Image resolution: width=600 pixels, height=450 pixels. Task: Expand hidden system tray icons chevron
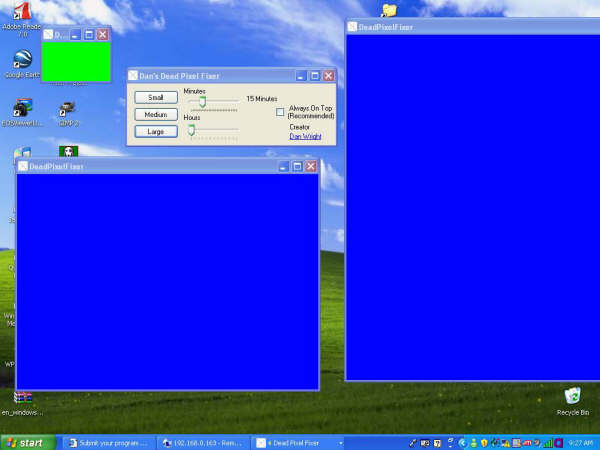click(x=463, y=443)
